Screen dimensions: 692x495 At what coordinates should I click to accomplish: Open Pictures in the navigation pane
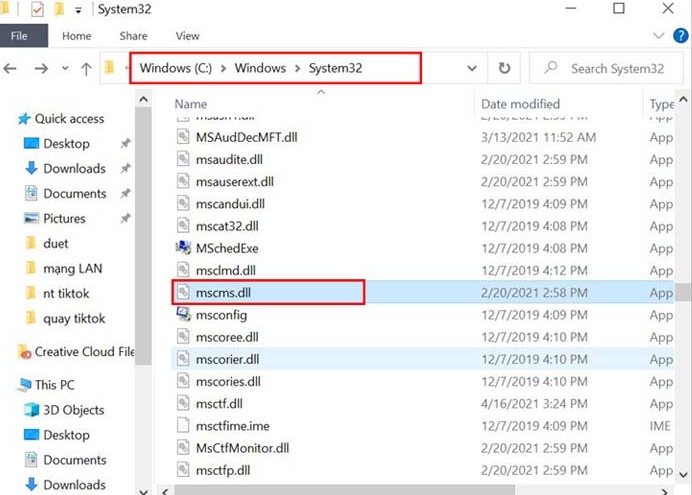click(64, 219)
